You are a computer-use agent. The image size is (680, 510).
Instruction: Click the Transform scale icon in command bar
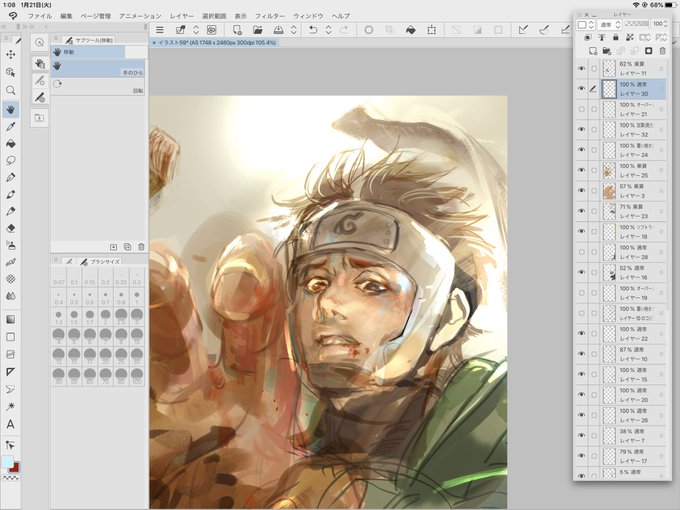tap(432, 30)
